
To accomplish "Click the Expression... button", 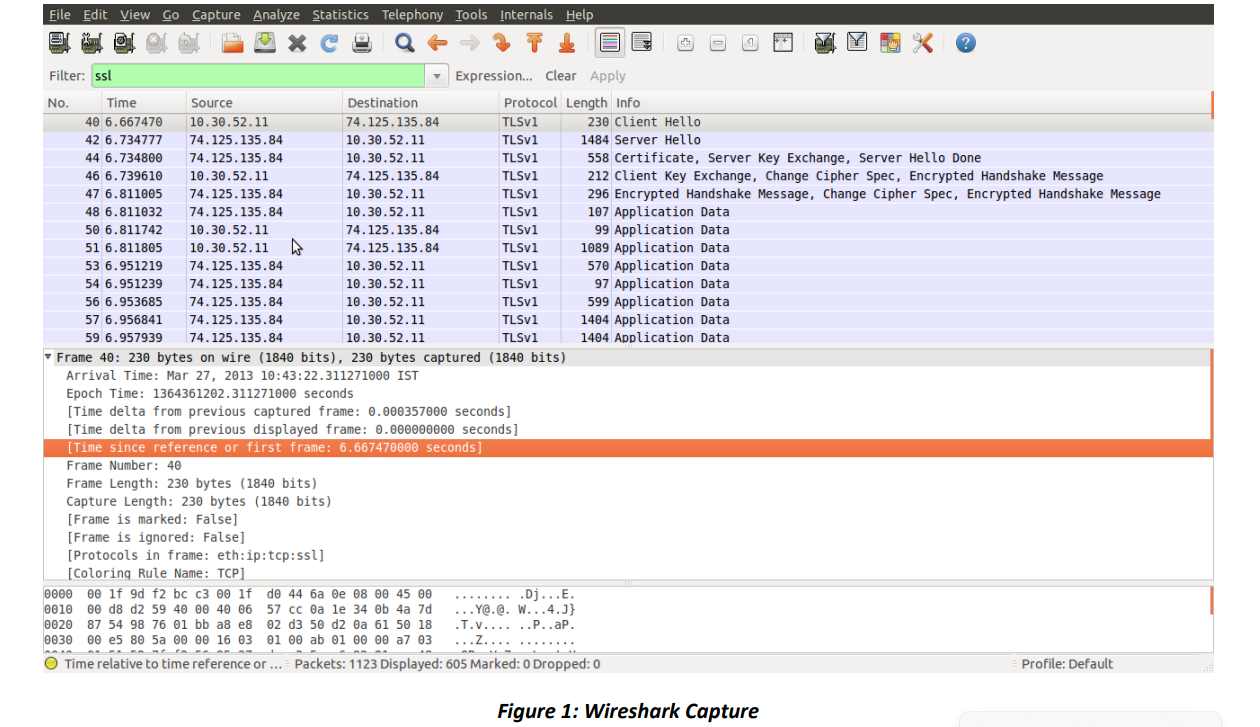I will [494, 75].
